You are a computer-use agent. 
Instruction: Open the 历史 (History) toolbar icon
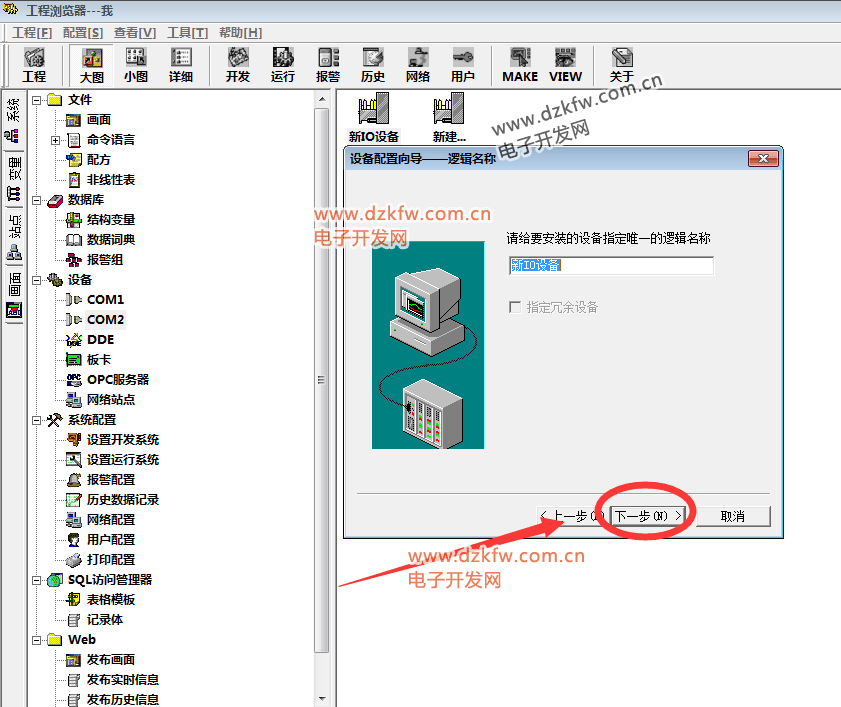(373, 65)
